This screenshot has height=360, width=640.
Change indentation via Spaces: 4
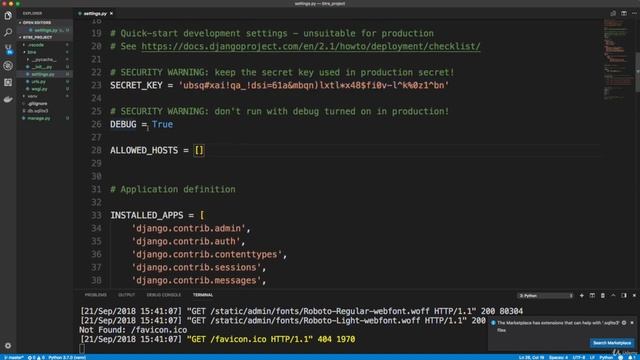point(558,357)
